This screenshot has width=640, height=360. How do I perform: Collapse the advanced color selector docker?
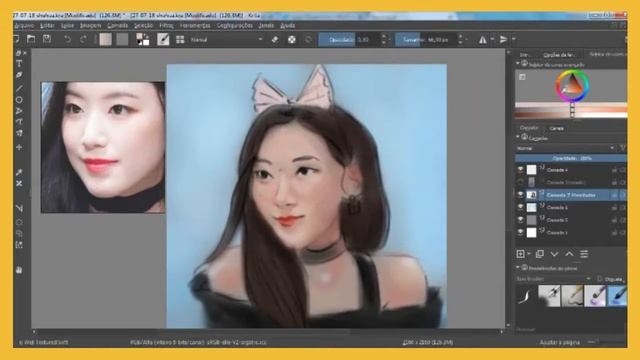518,64
